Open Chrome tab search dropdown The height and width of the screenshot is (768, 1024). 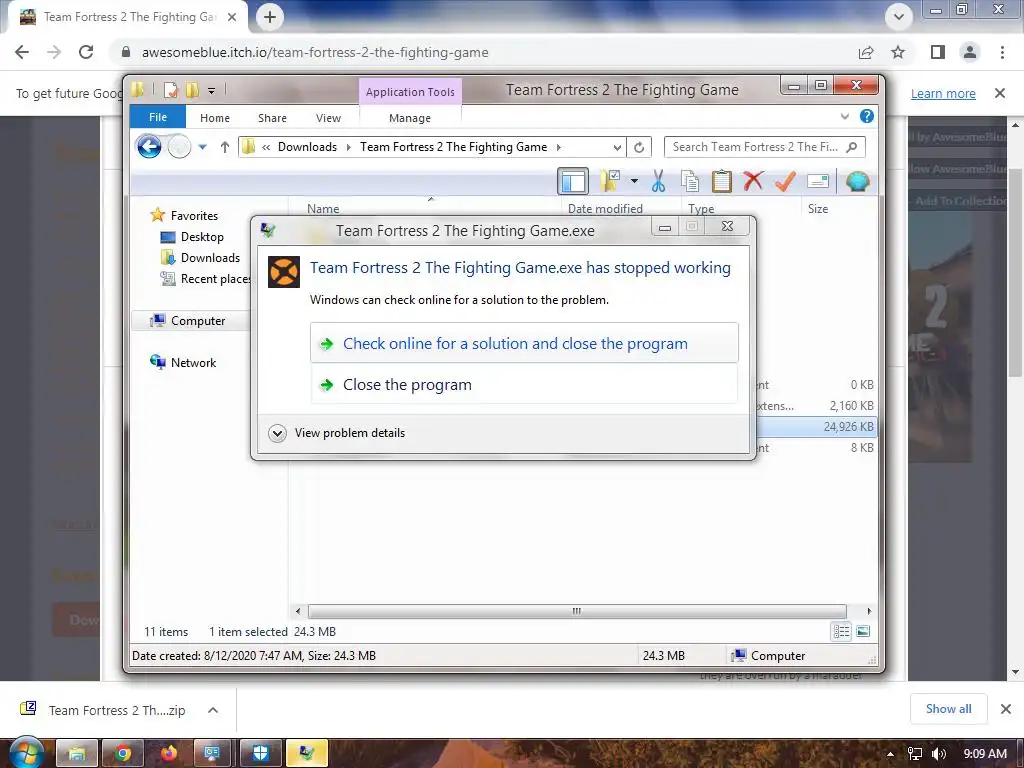[x=899, y=16]
